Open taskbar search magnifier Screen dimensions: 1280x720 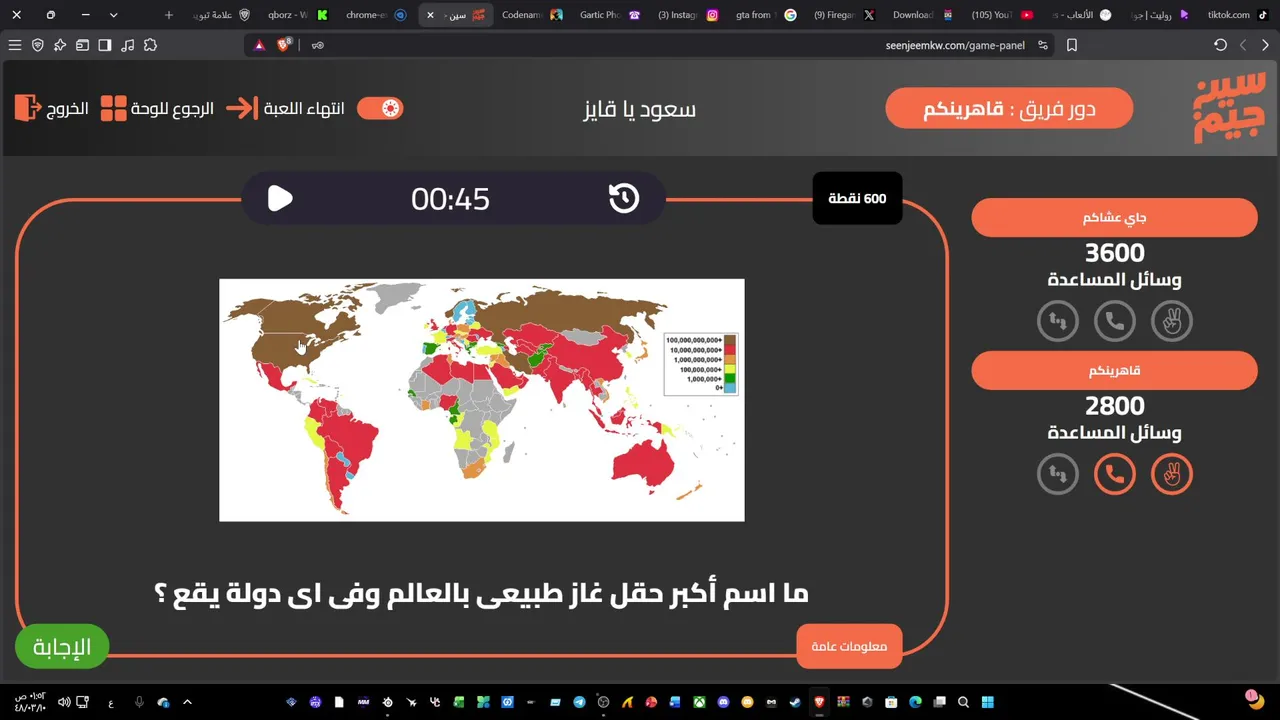pyautogui.click(x=963, y=702)
